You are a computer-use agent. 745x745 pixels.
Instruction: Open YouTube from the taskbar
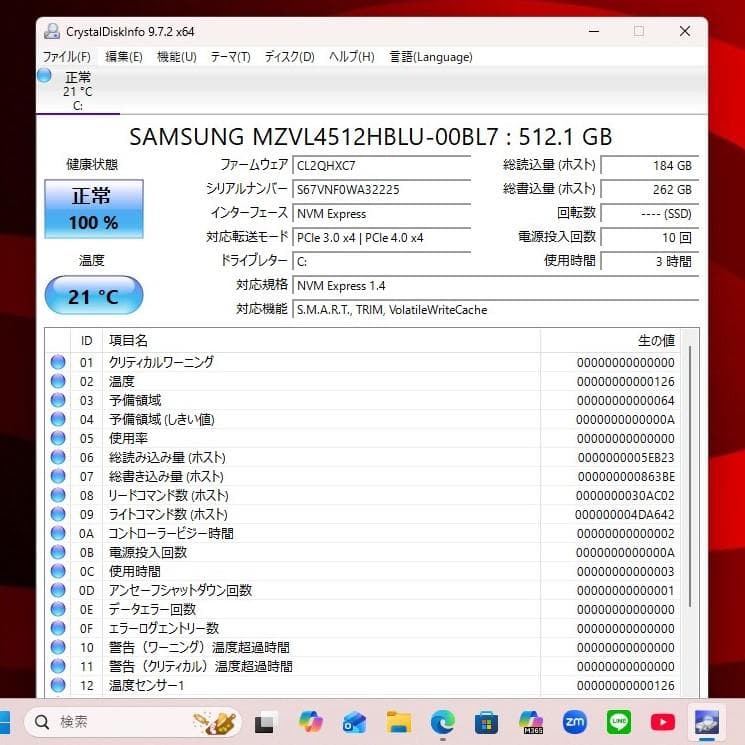pyautogui.click(x=663, y=722)
